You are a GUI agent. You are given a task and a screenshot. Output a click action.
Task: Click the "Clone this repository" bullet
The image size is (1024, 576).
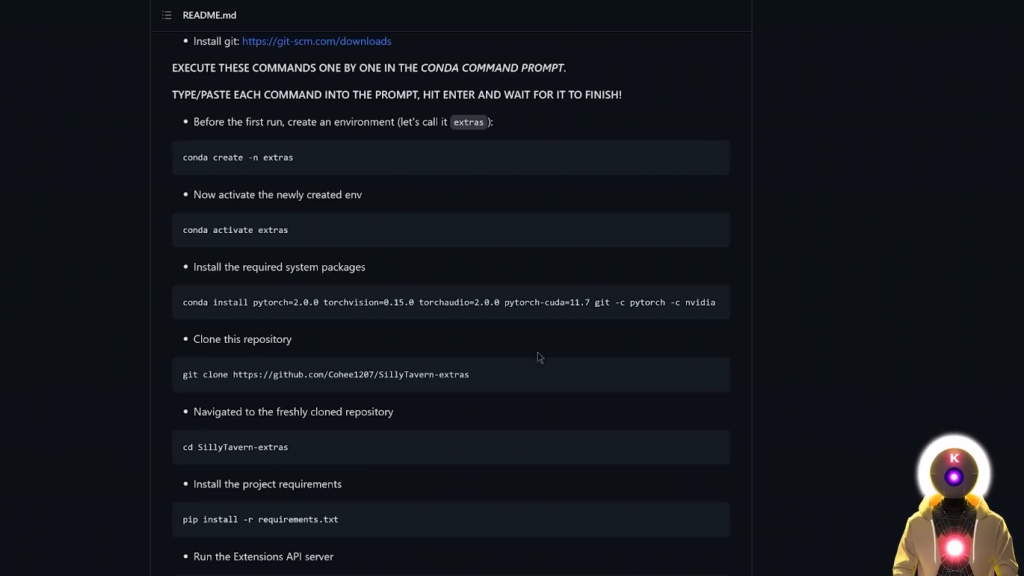click(x=242, y=339)
